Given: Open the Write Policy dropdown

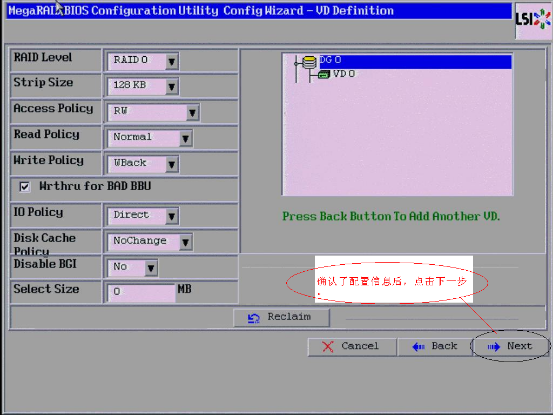Looking at the screenshot, I should click(x=143, y=164).
